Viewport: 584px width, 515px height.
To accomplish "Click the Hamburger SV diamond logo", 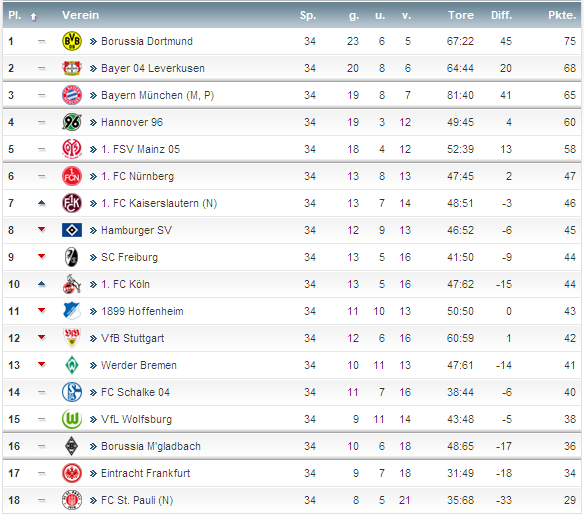I will 72,230.
